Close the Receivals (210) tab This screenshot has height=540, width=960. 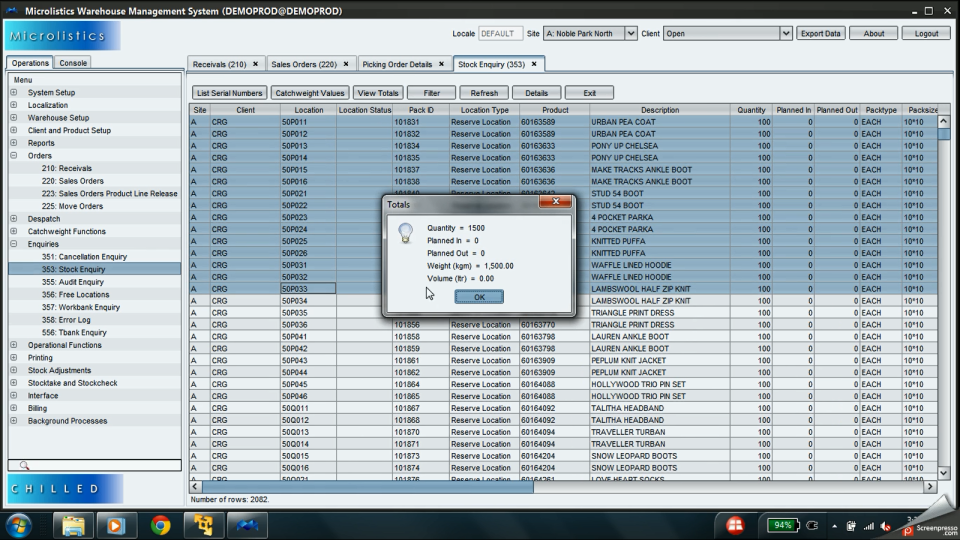point(255,64)
